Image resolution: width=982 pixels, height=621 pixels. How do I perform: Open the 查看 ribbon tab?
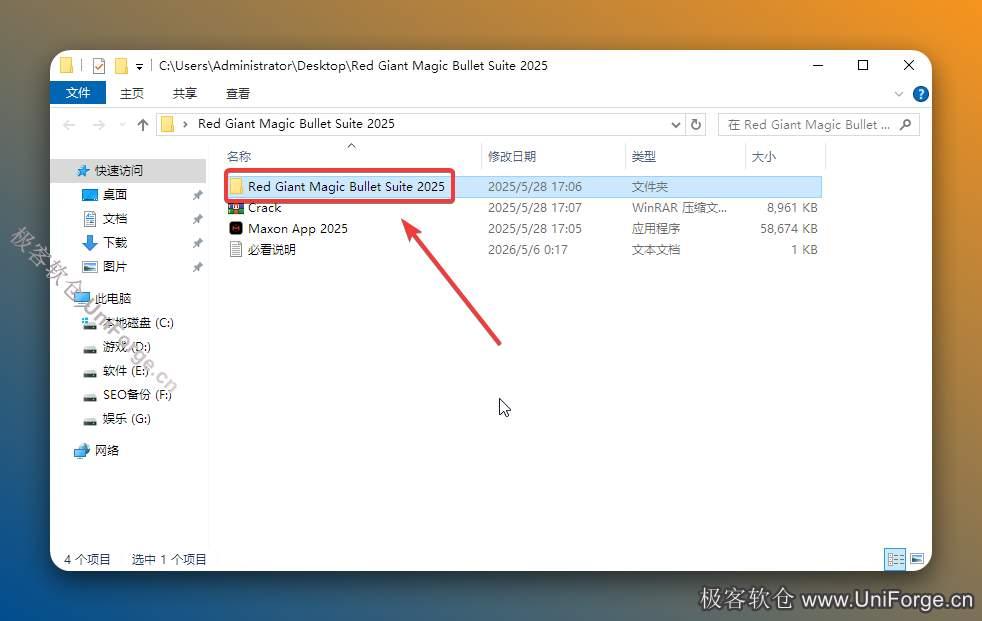[238, 93]
